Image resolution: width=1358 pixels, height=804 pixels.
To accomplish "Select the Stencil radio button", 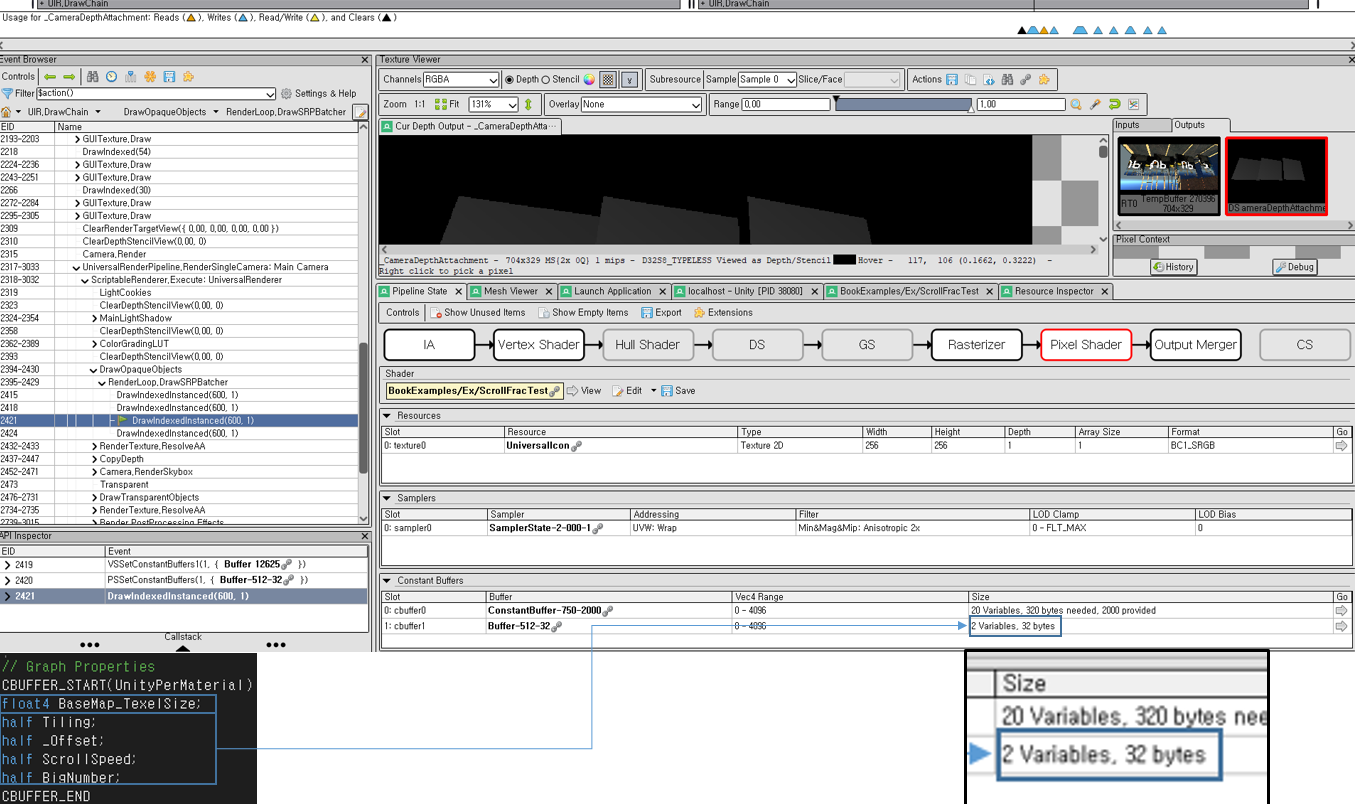I will pos(546,80).
